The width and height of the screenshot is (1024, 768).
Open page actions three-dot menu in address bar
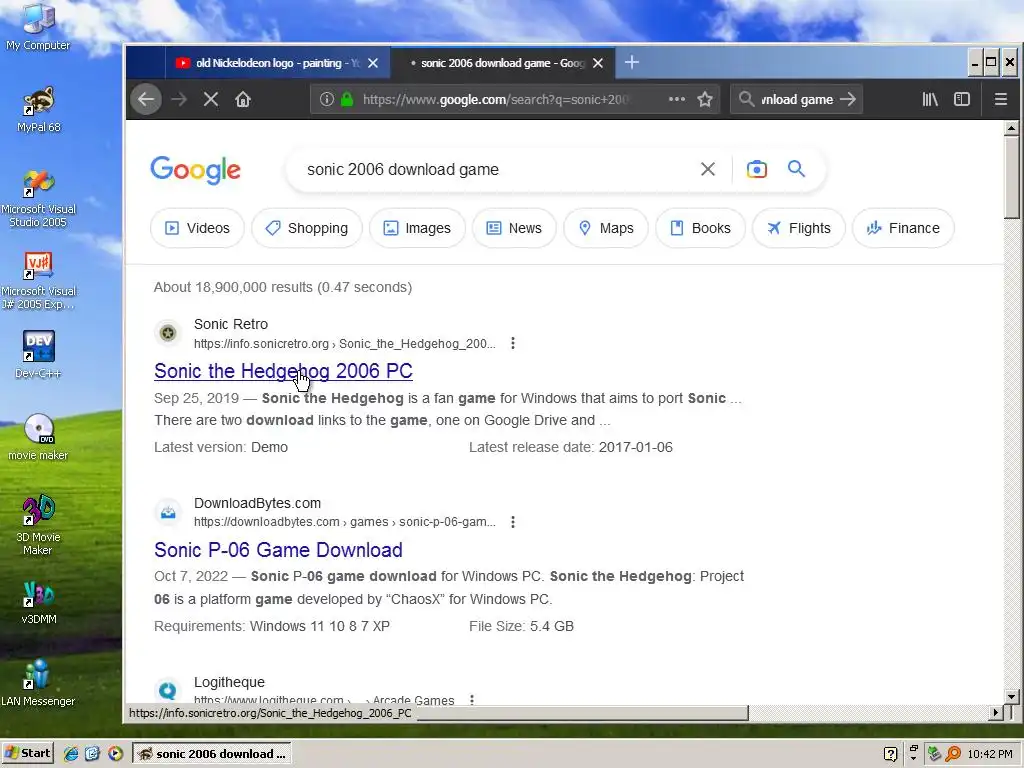[x=677, y=99]
